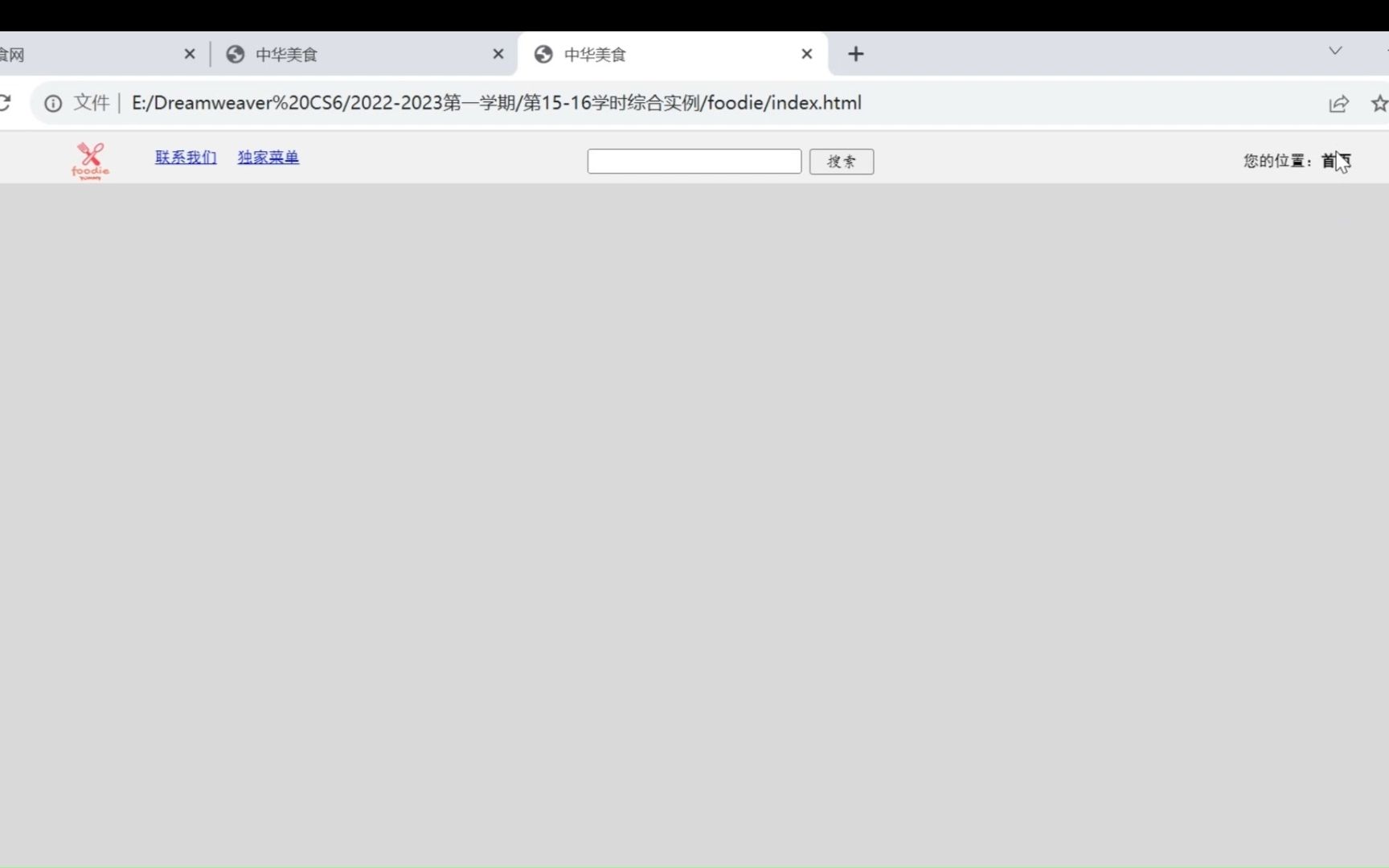Close the second 中华美食 tab
This screenshot has height=868, width=1389.
(498, 54)
